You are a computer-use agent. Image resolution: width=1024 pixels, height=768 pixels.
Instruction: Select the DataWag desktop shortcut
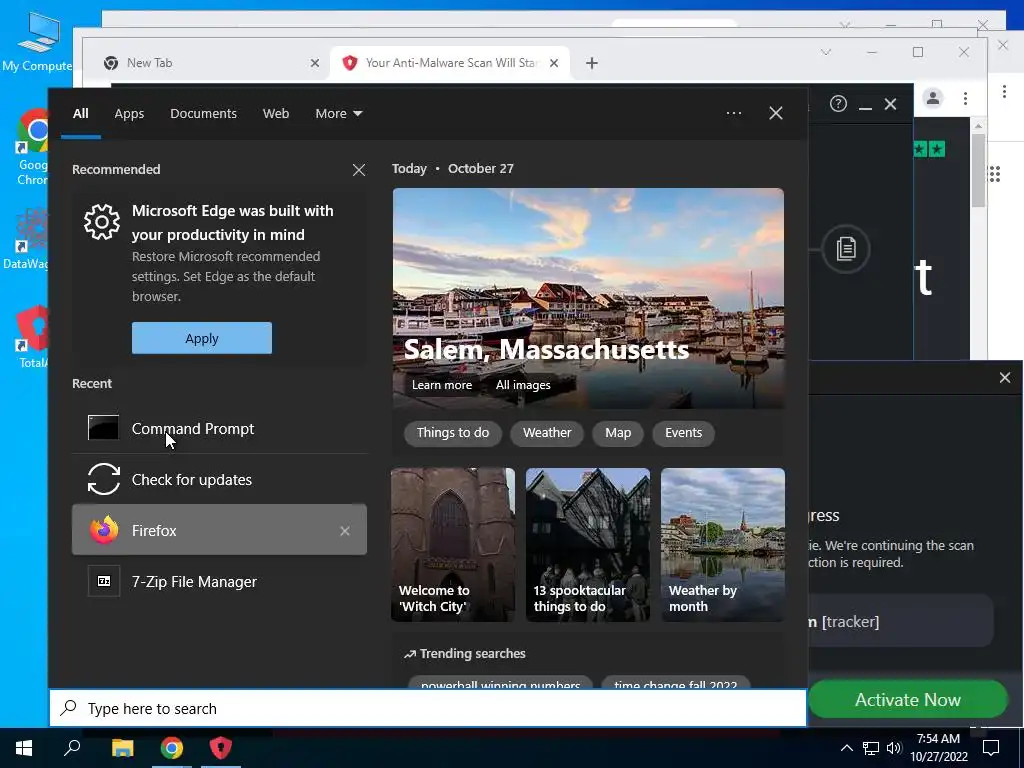[x=26, y=239]
